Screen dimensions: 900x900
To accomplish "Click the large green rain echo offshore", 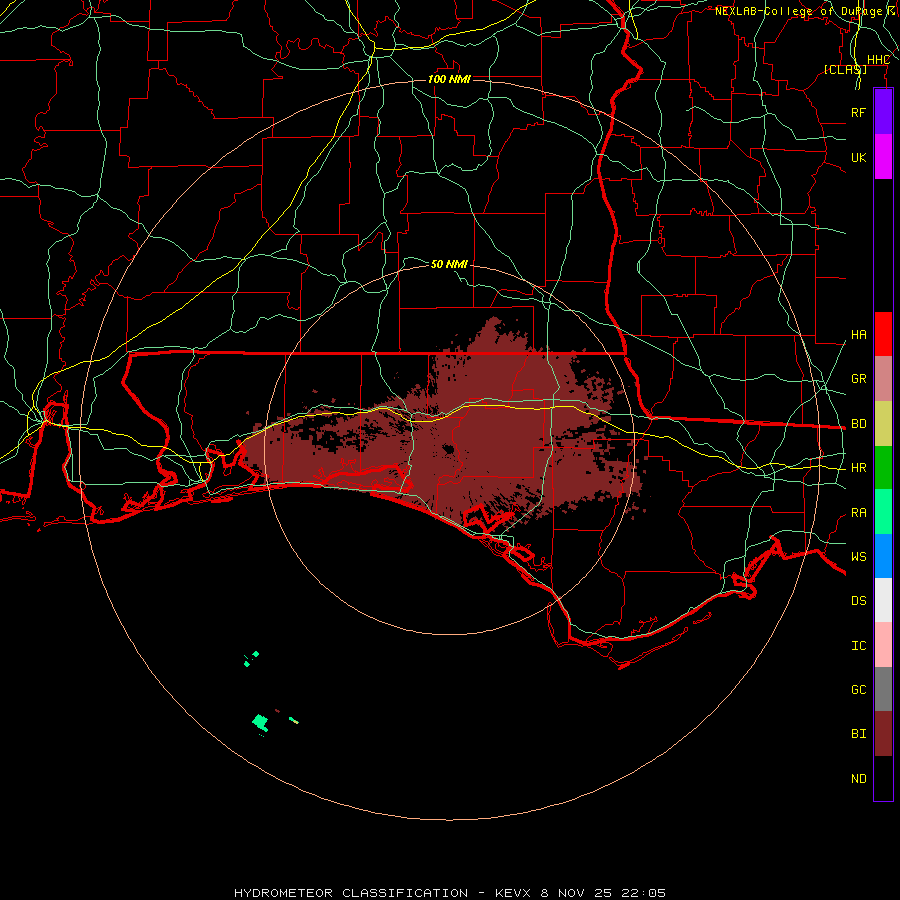I will [261, 723].
